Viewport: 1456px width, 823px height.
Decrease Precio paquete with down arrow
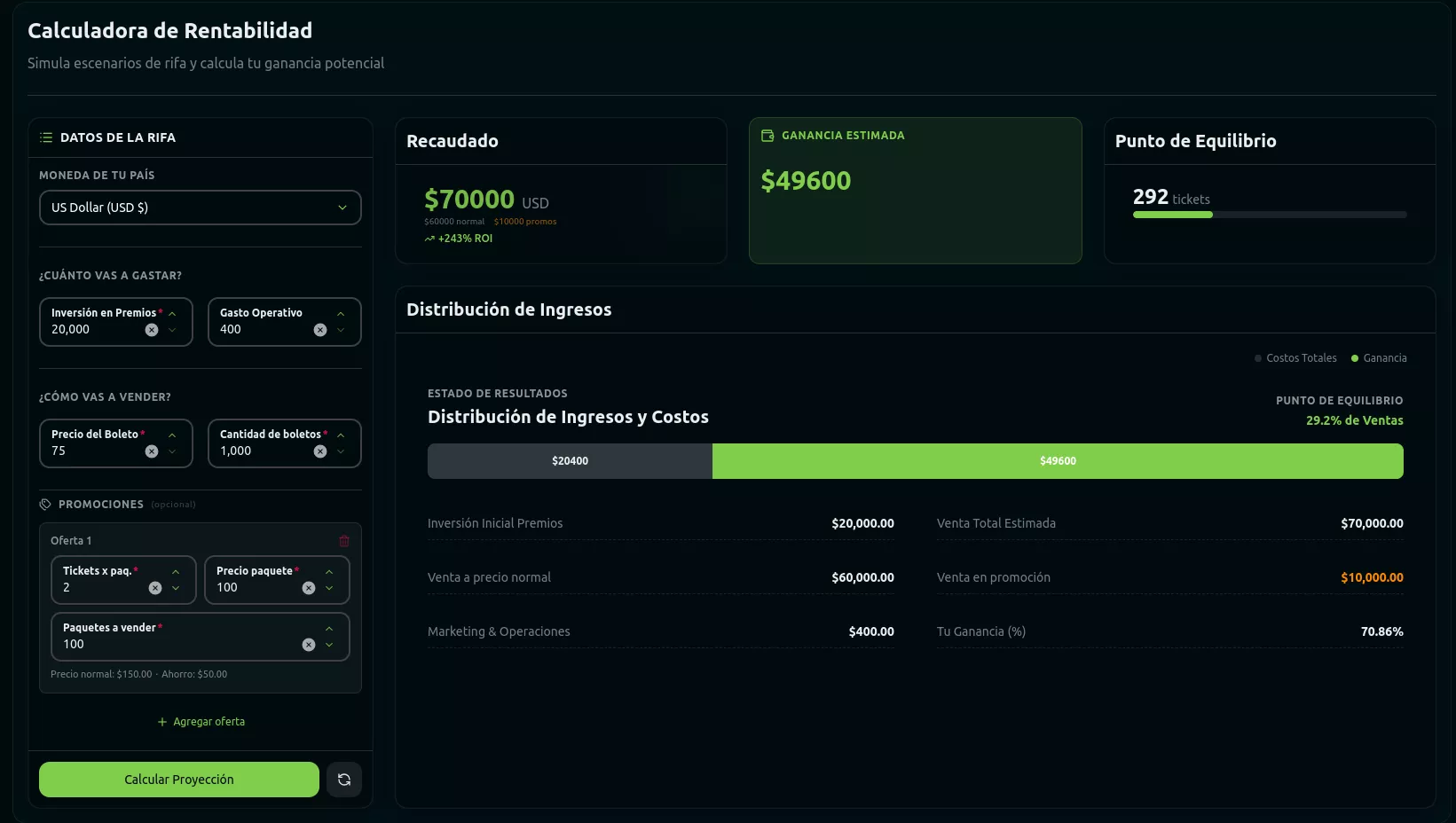pyautogui.click(x=329, y=588)
